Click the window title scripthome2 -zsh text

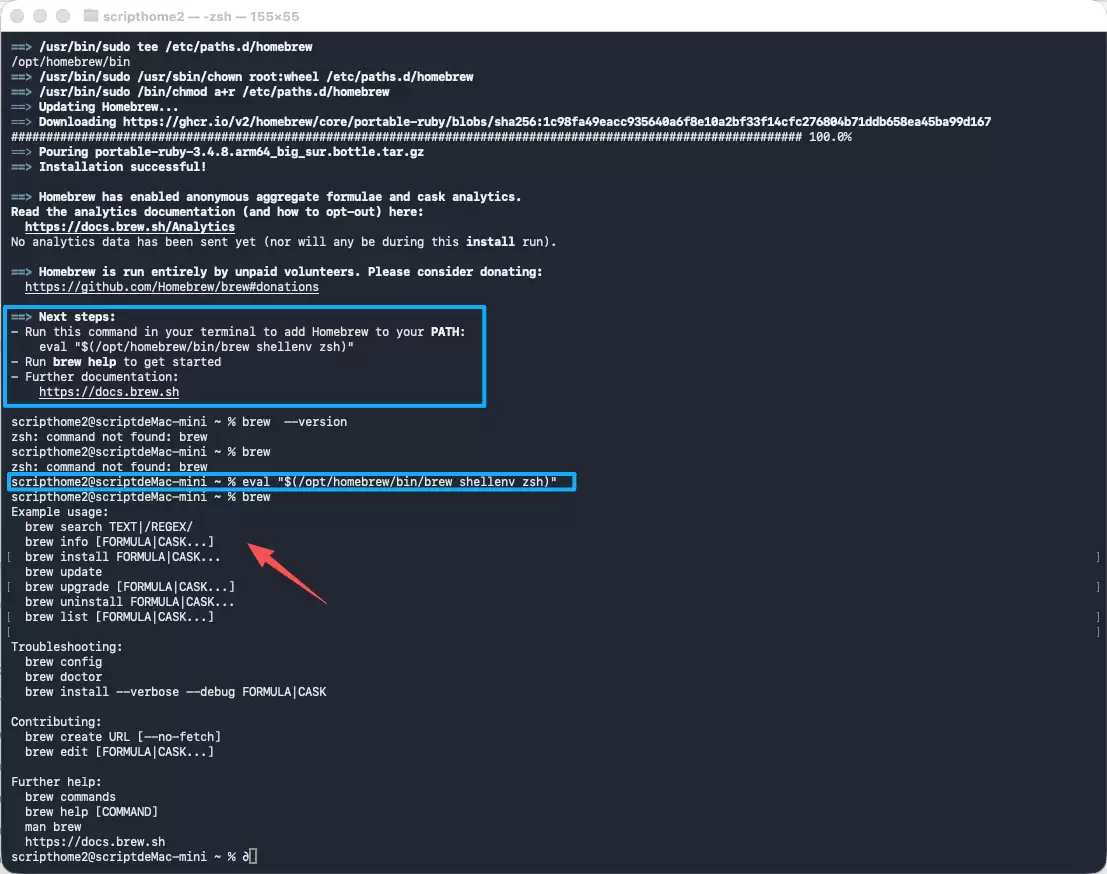(201, 16)
